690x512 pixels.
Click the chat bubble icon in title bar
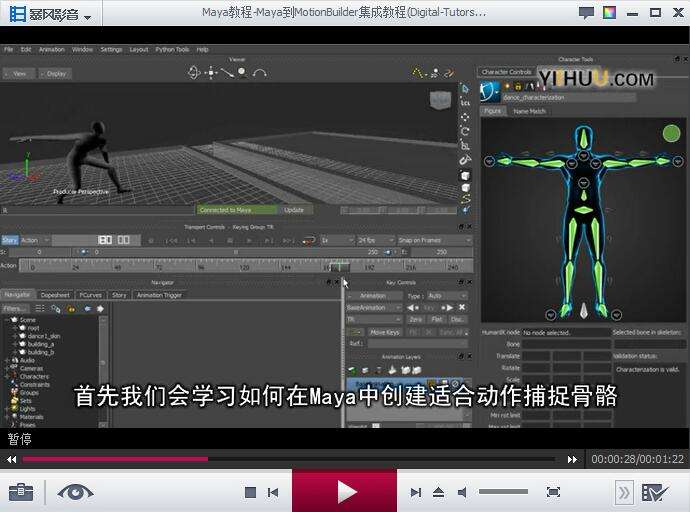(x=586, y=12)
